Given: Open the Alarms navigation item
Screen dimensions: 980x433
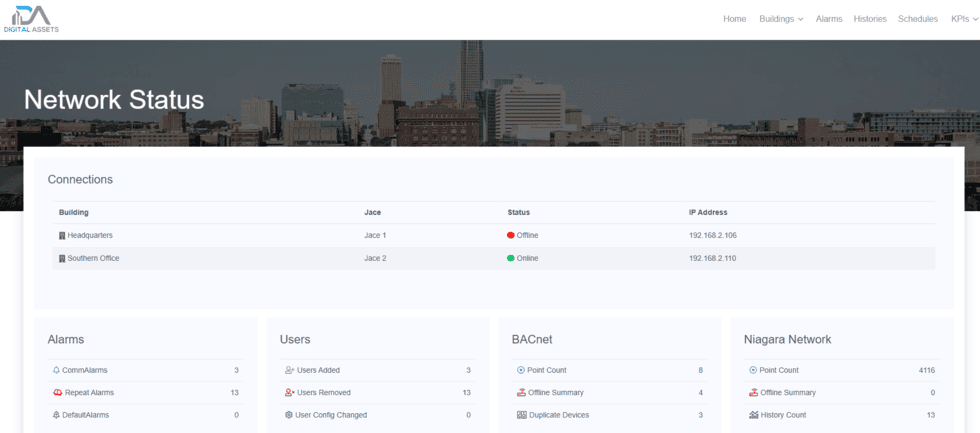Looking at the screenshot, I should (829, 19).
